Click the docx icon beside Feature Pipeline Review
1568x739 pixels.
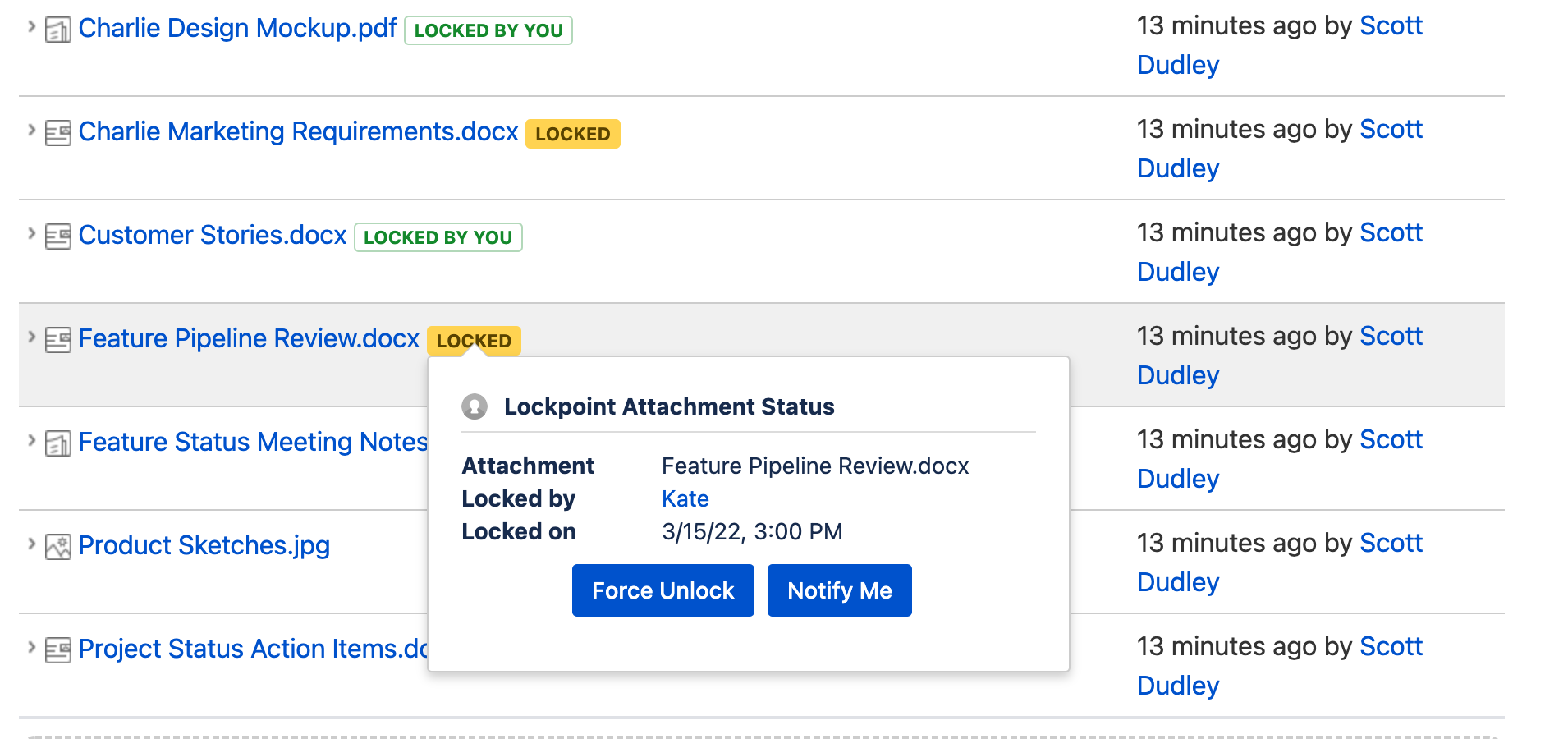pos(57,340)
